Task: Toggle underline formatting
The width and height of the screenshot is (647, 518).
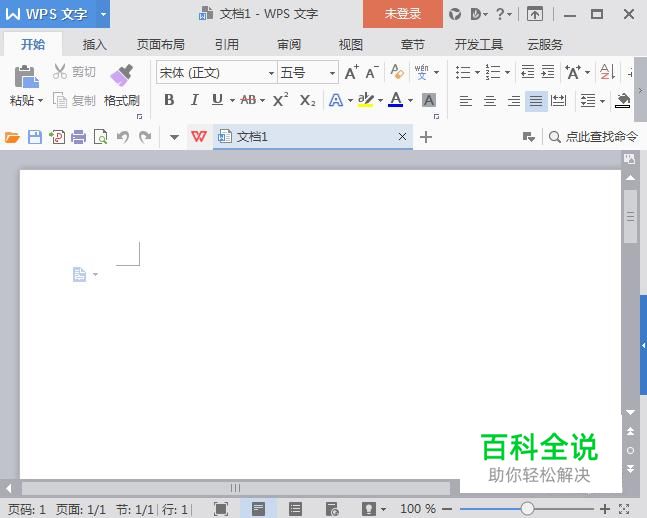Action: (217, 100)
